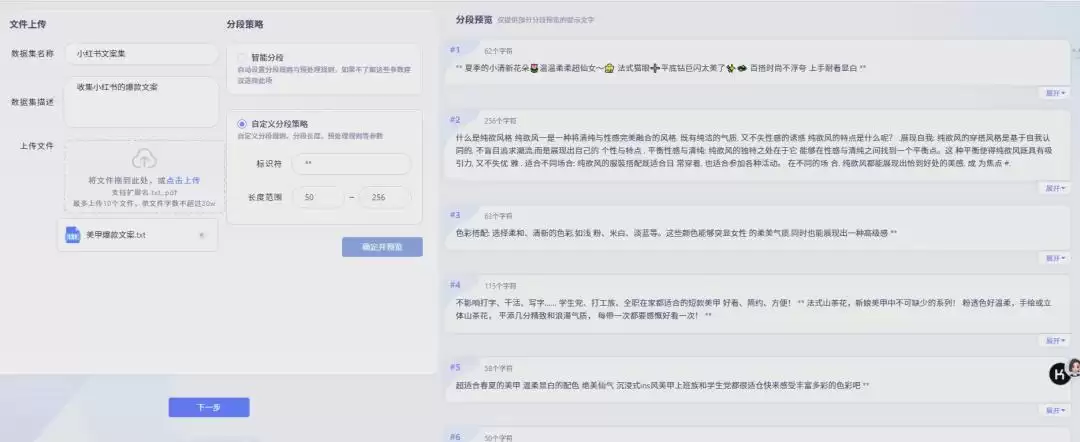The image size is (1080, 442).
Task: Click the 256个字符 count on segment #2
Action: [x=500, y=120]
